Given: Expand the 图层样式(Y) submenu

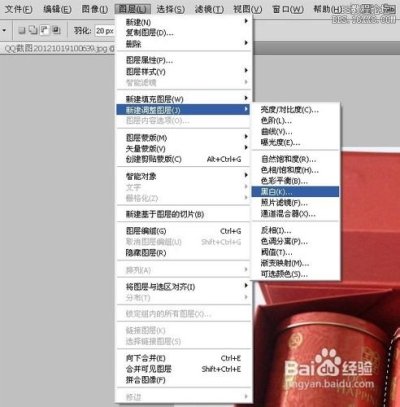Looking at the screenshot, I should pyautogui.click(x=184, y=71).
